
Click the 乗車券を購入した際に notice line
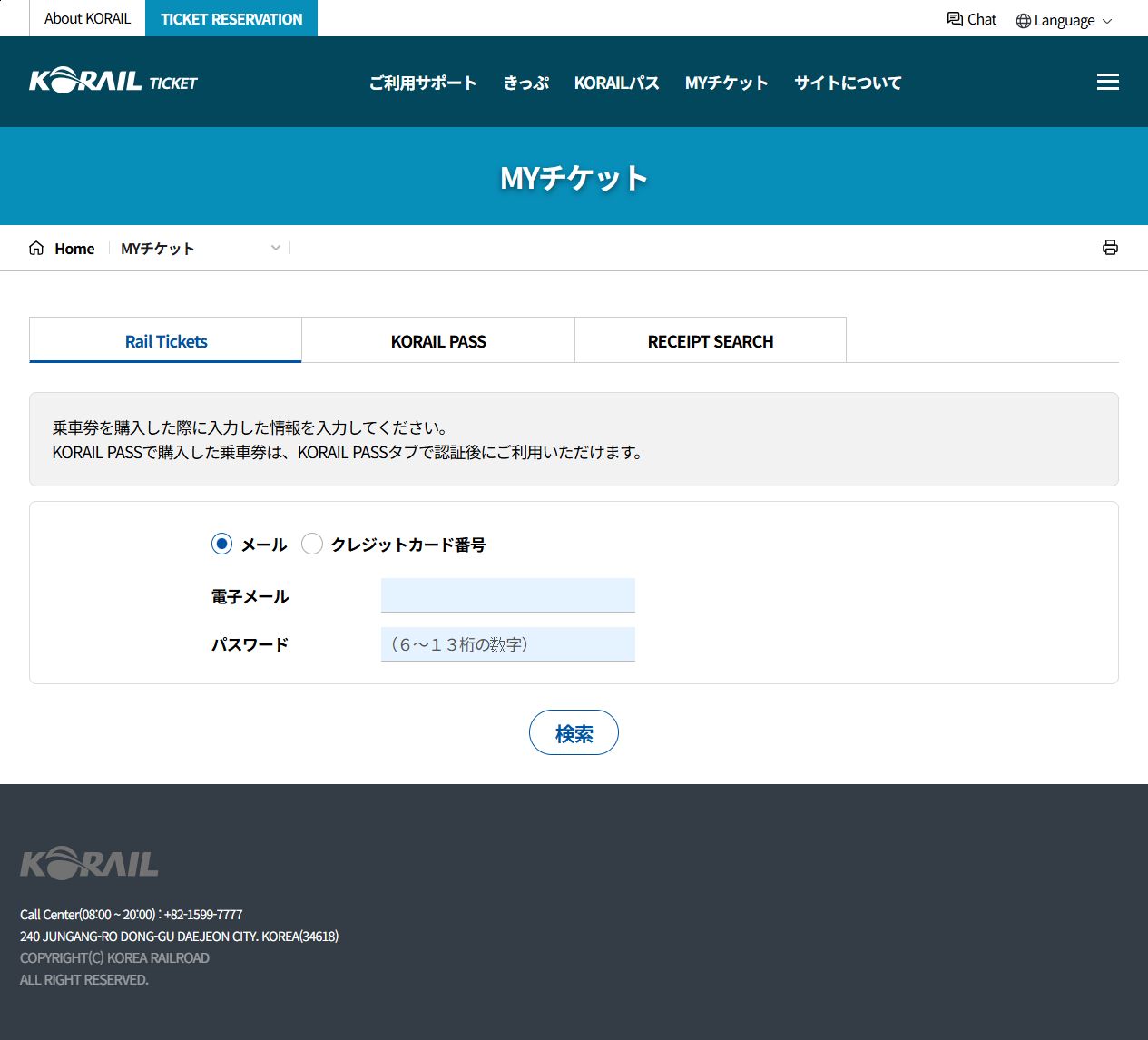click(x=250, y=427)
